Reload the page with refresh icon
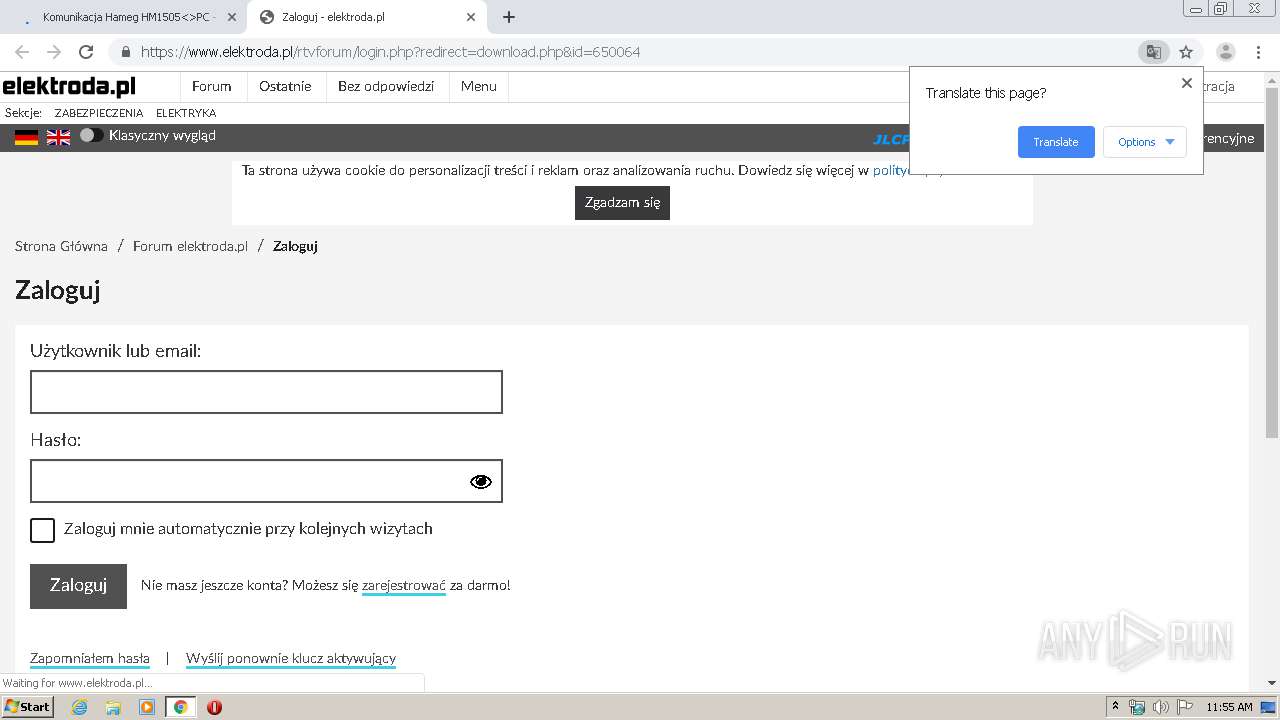Image resolution: width=1280 pixels, height=720 pixels. coord(86,52)
